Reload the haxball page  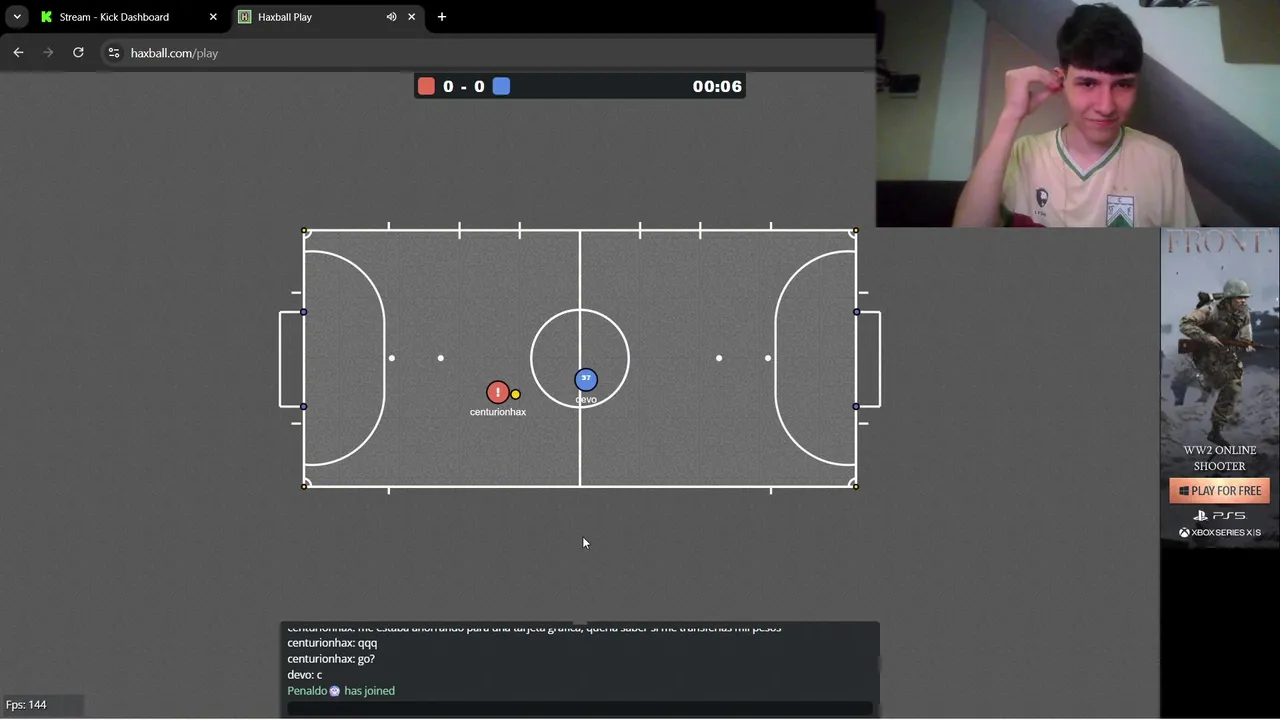[78, 53]
